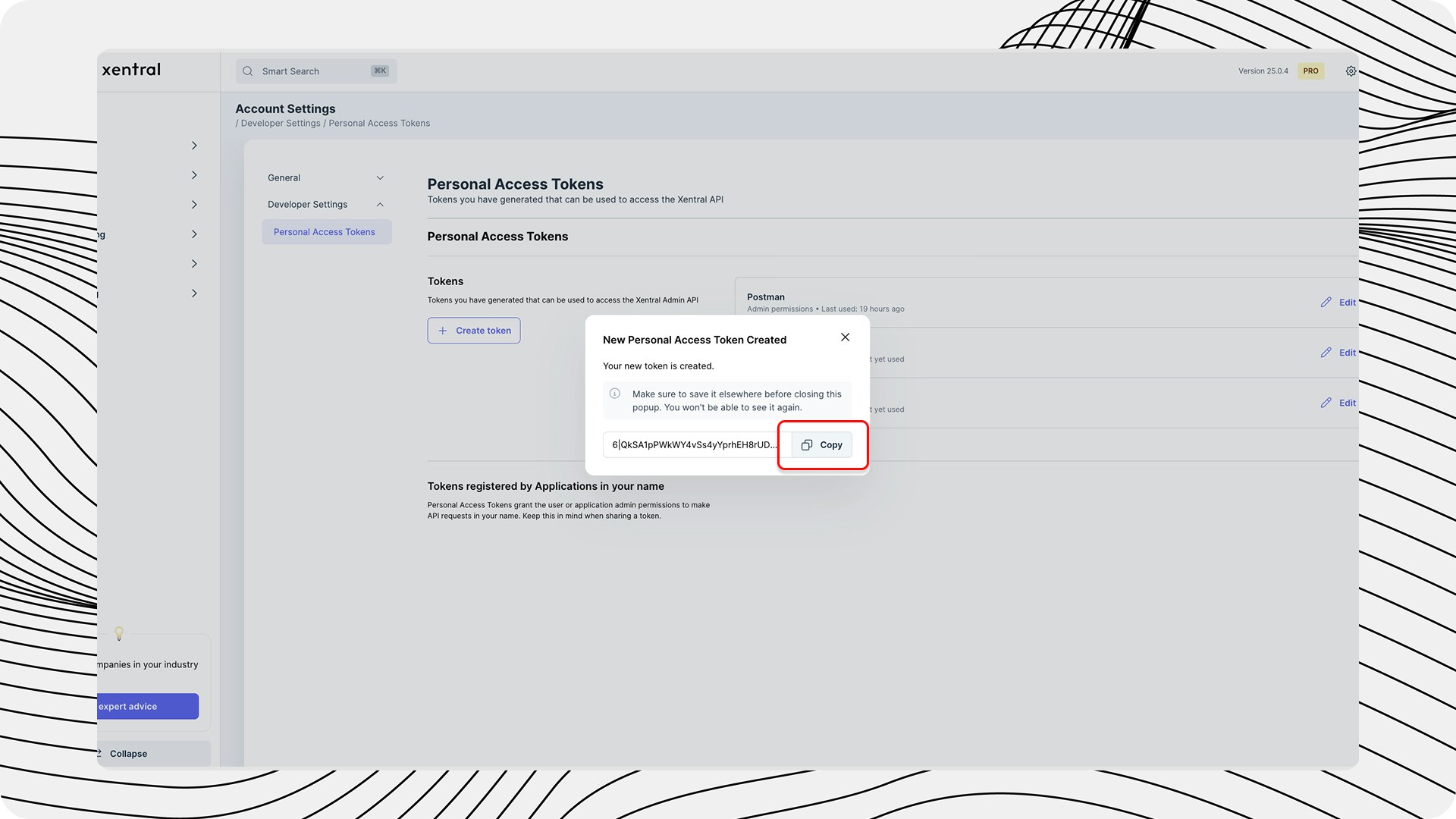Screen dimensions: 1456x819
Task: Click the magnifier icon in Smart Search
Action: point(247,71)
